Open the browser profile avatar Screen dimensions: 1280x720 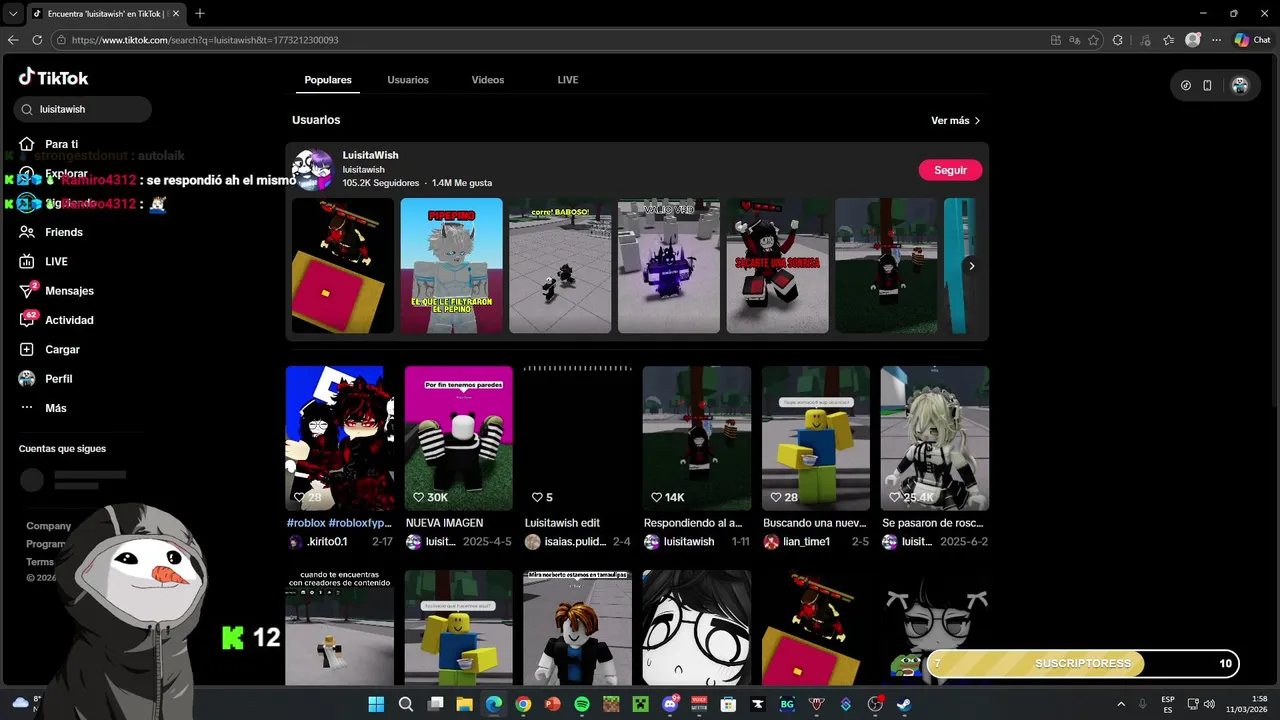coord(1192,40)
